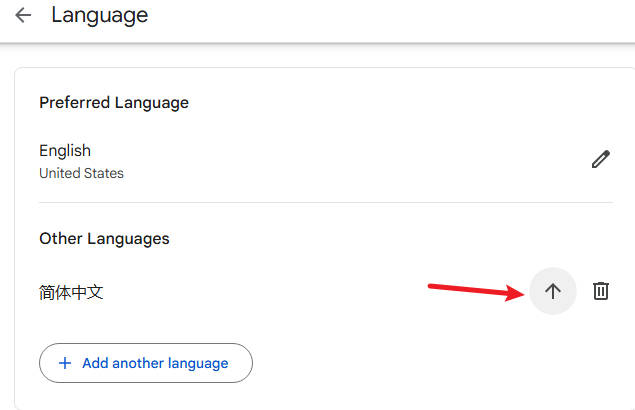Screen dimensions: 635x410
Task: Click the word "another" in the button
Action: (x=138, y=363)
